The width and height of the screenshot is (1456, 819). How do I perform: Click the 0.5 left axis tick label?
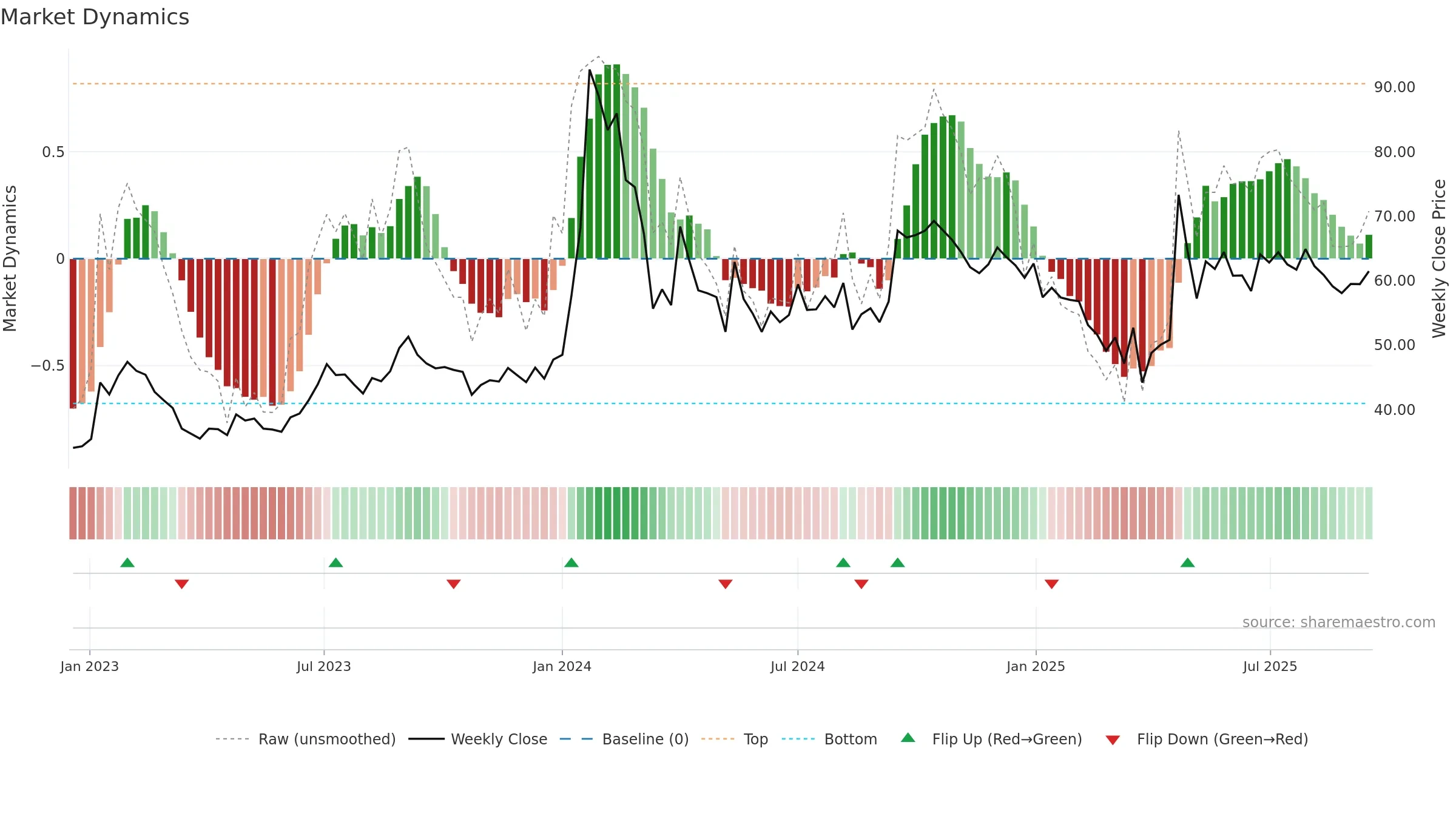coord(53,152)
